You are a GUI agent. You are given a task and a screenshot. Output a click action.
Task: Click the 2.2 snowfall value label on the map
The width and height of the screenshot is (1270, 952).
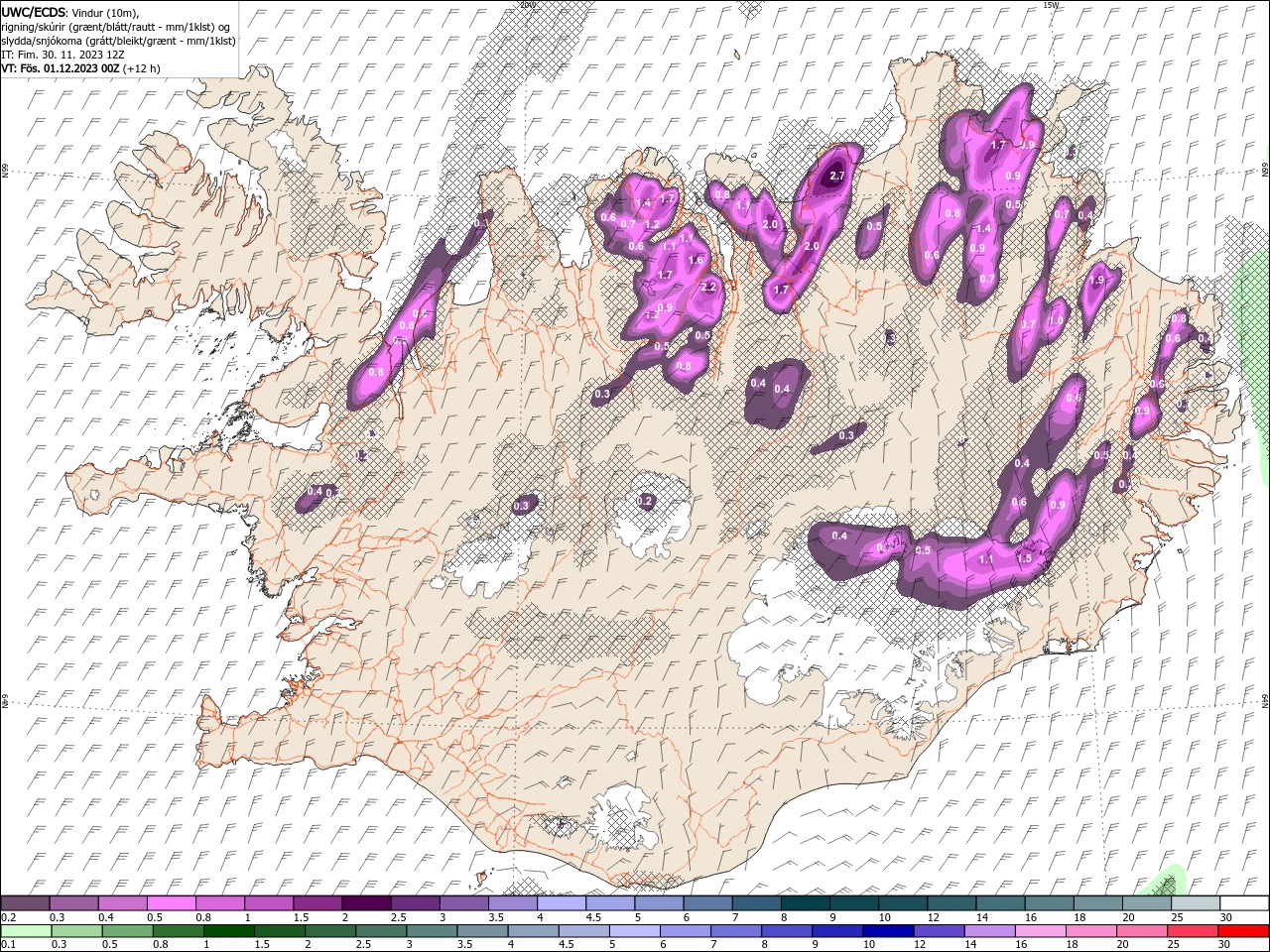pos(708,287)
